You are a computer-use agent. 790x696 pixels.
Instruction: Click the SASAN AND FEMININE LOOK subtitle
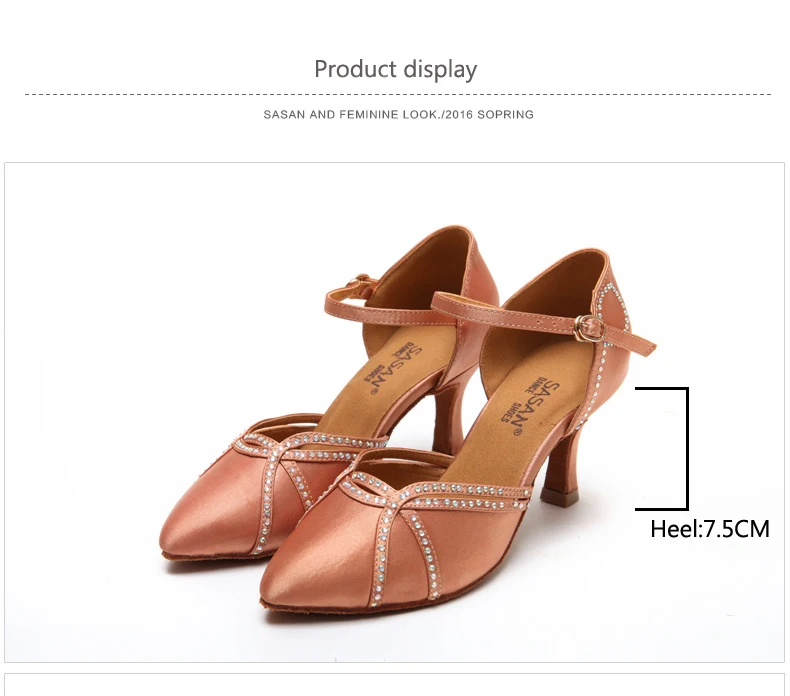(399, 114)
